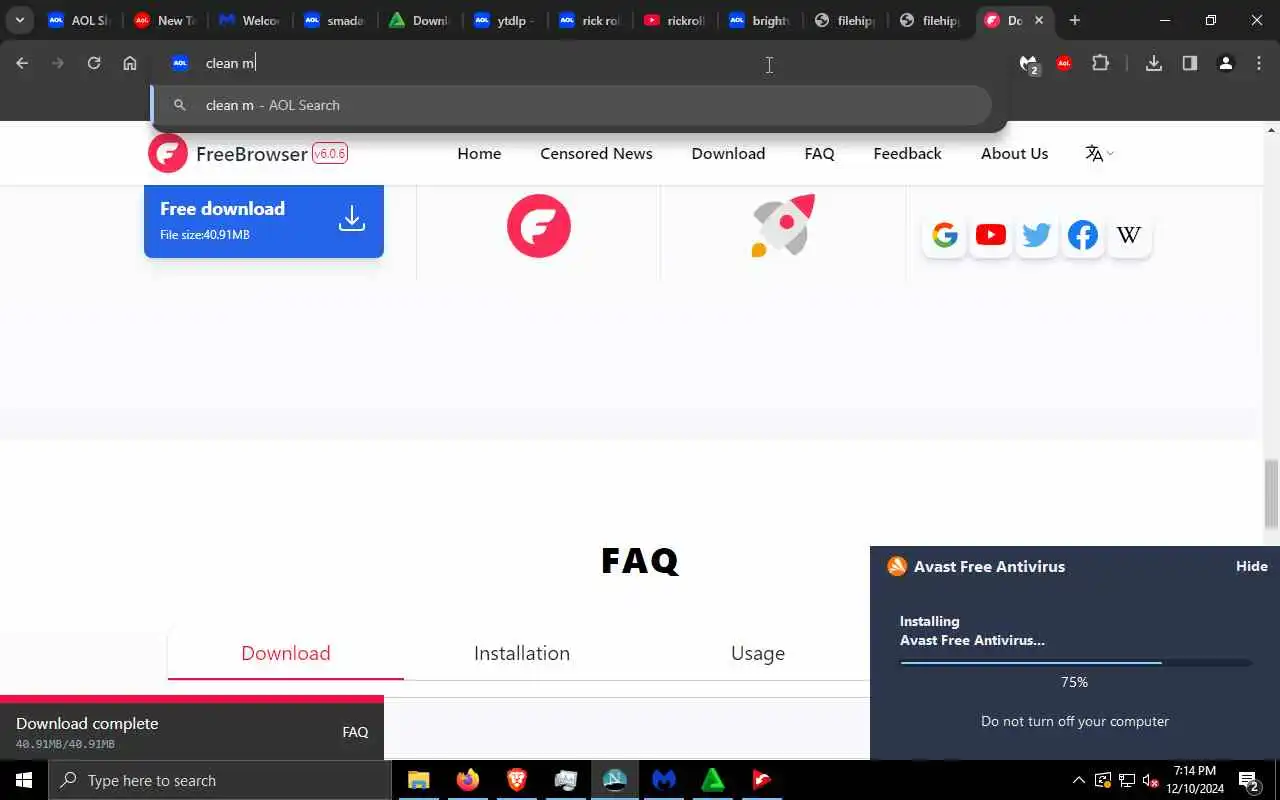1280x800 pixels.
Task: Click the Facebook icon
Action: coord(1083,235)
